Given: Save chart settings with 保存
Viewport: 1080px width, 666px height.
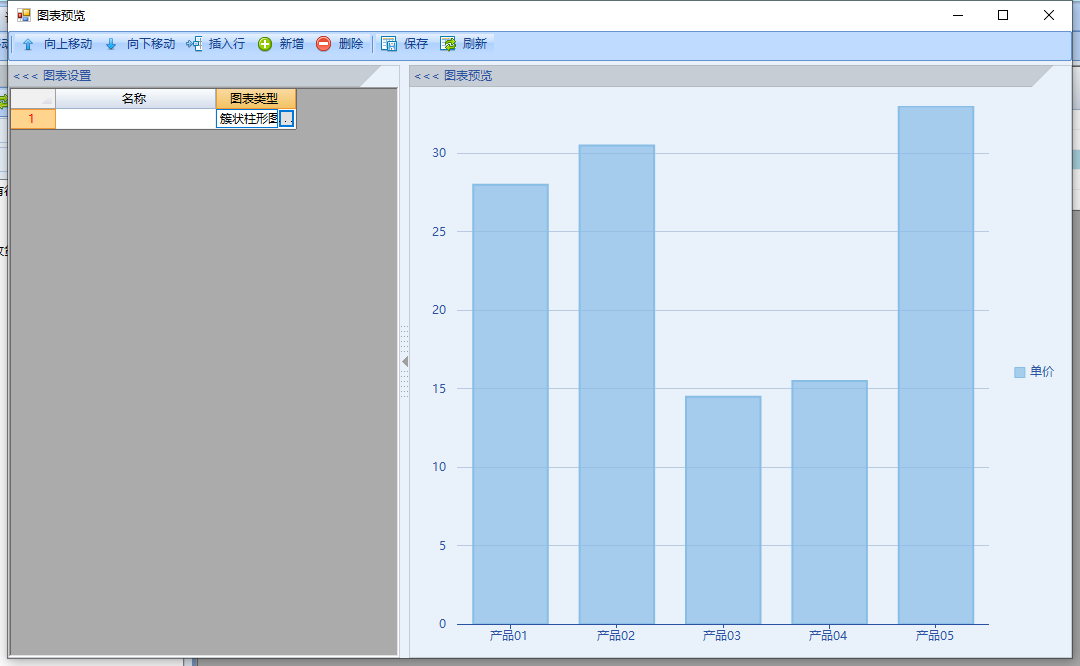Looking at the screenshot, I should 404,44.
